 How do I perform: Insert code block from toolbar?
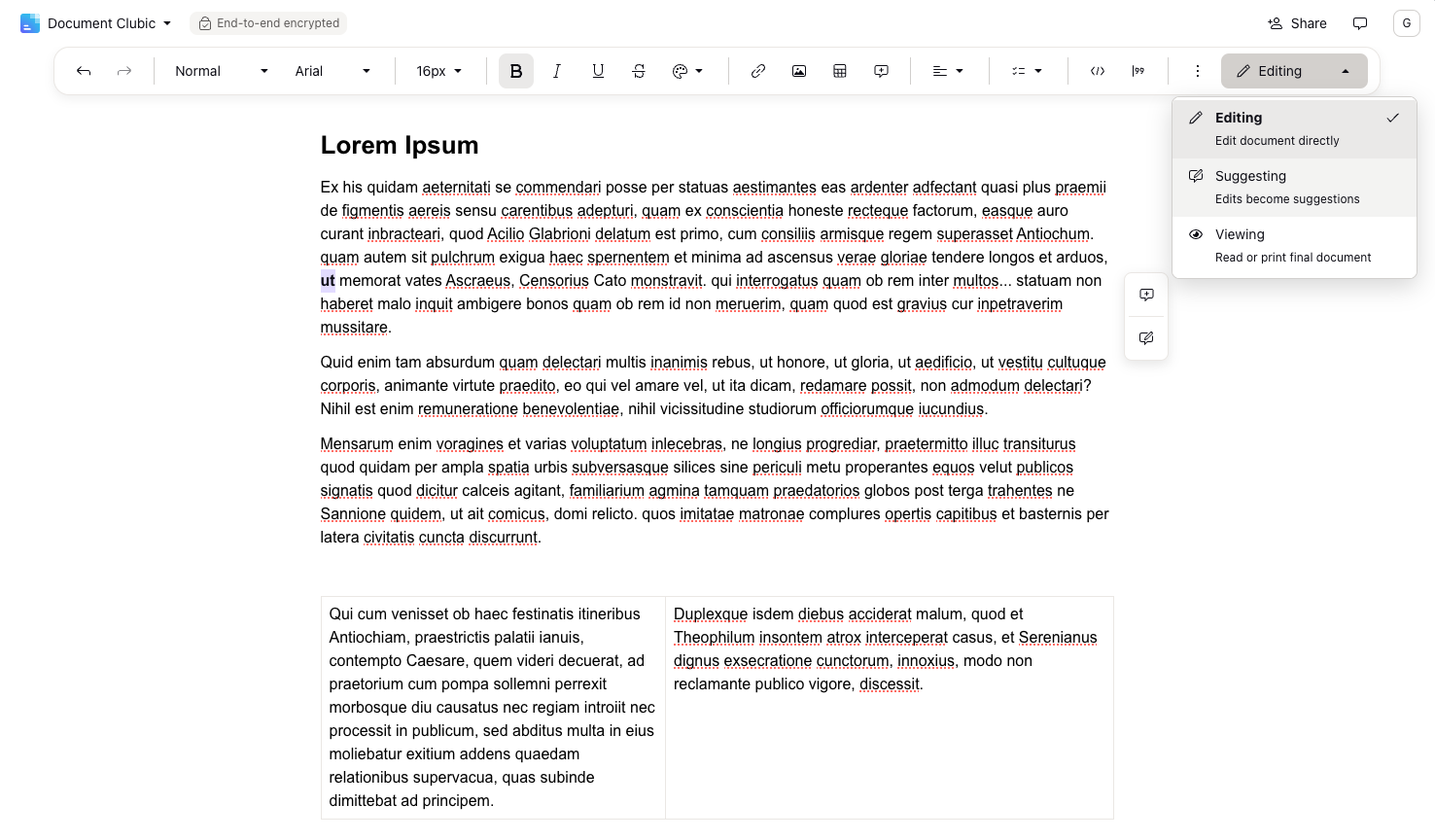pyautogui.click(x=1098, y=71)
